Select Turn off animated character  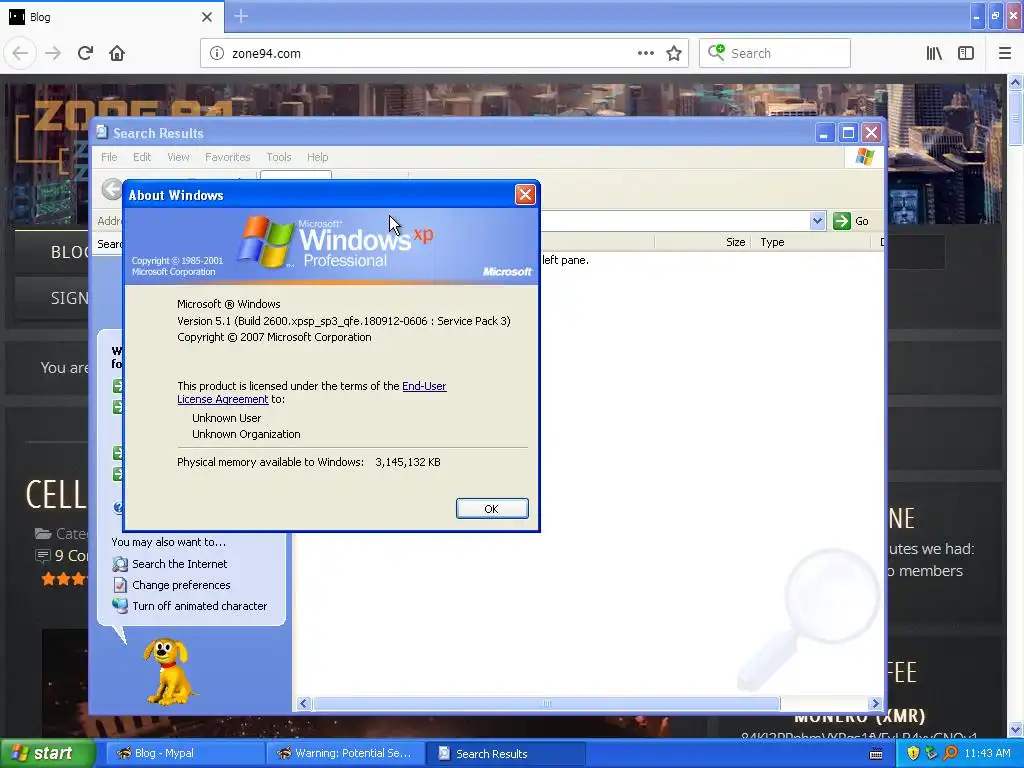(x=199, y=606)
